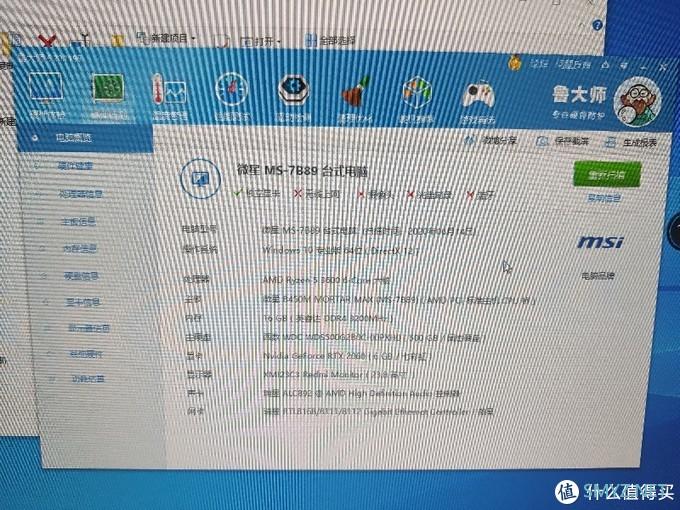Viewport: 680px width, 510px height.
Task: Open 其他硬件 in the sidebar
Action: [x=86, y=354]
